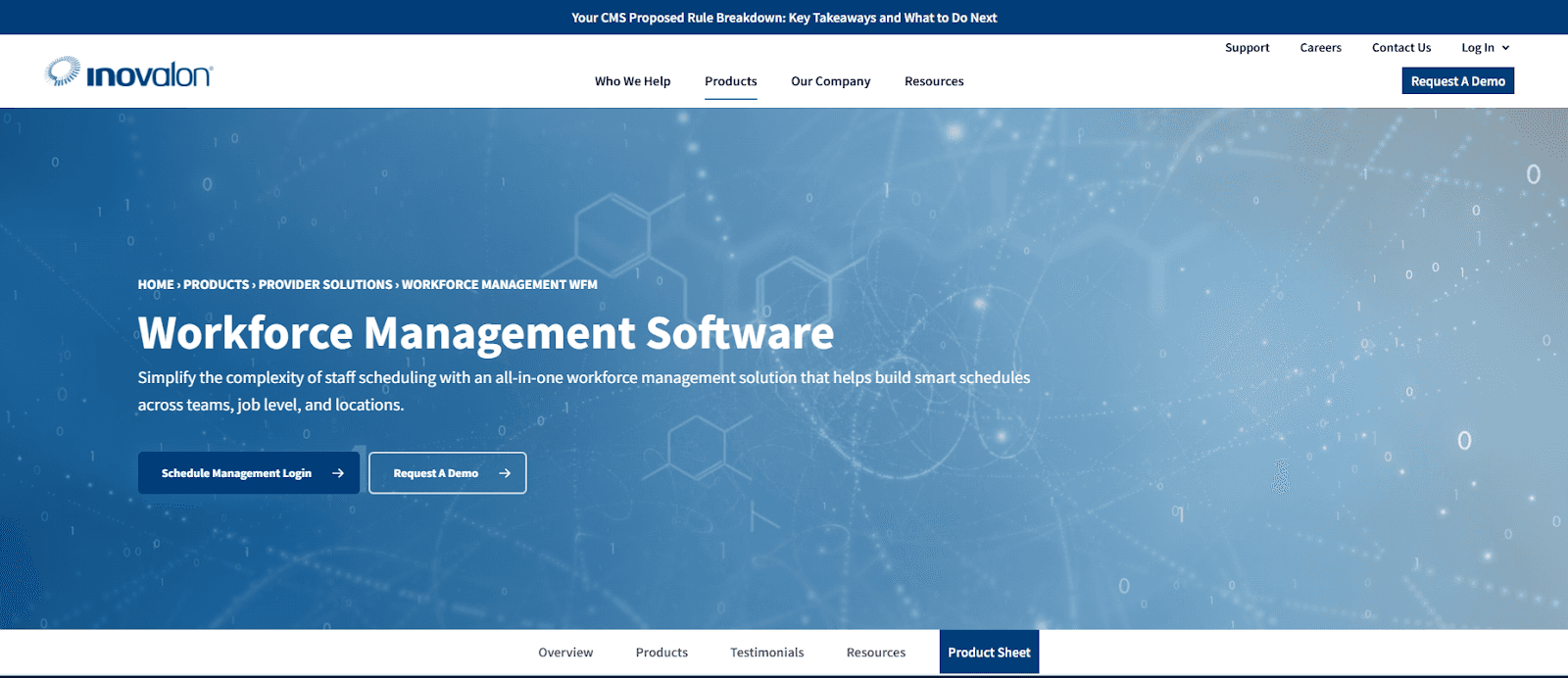Click the Workforce Management Software heading
Image resolution: width=1568 pixels, height=678 pixels.
pyautogui.click(x=486, y=333)
